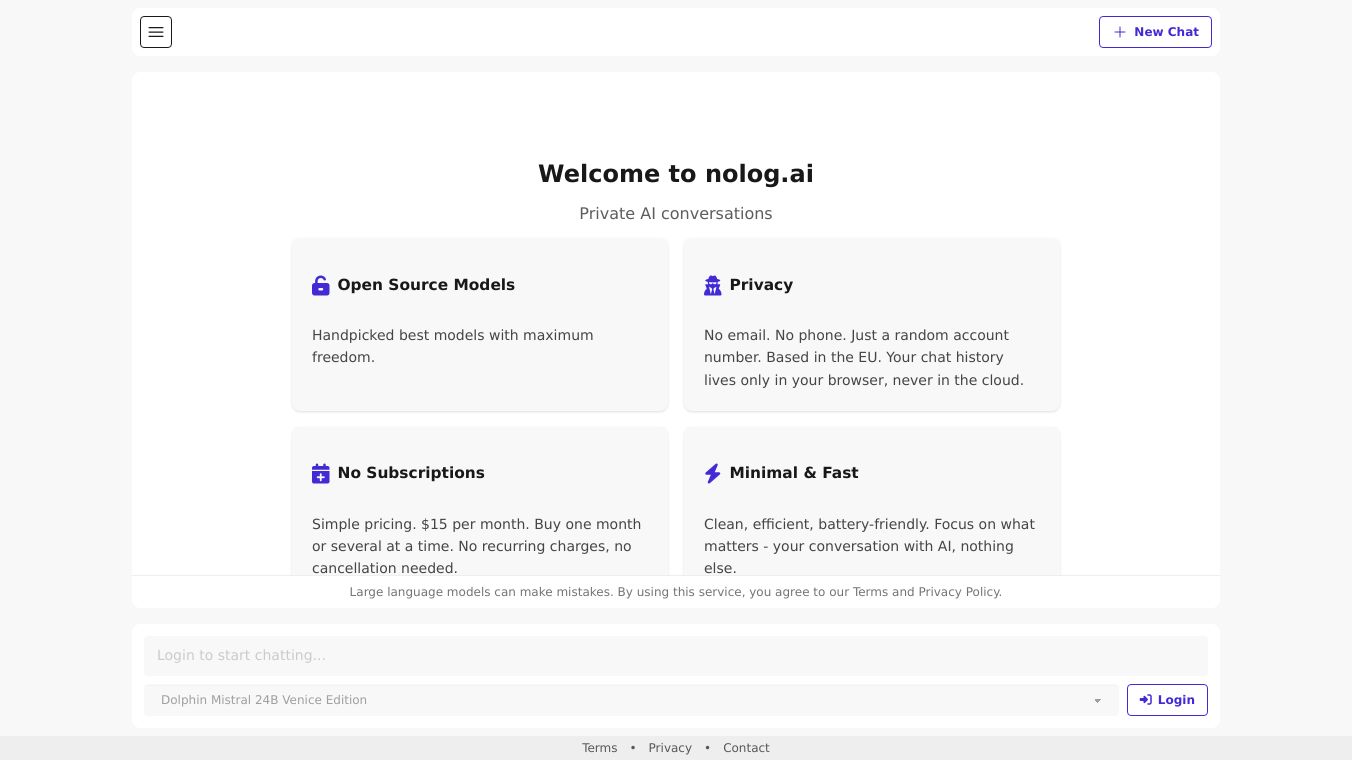Open the Terms link in footer
Screen dimensions: 1352x760
pyautogui.click(x=600, y=748)
